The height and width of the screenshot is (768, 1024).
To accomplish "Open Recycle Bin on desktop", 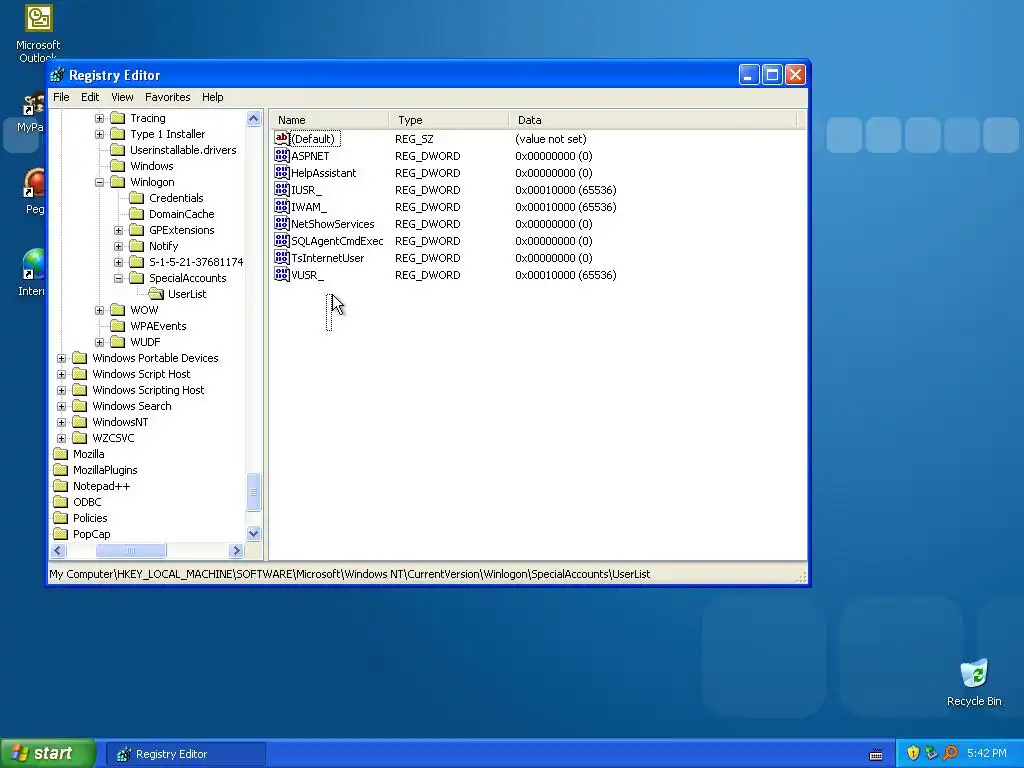I will (x=974, y=682).
